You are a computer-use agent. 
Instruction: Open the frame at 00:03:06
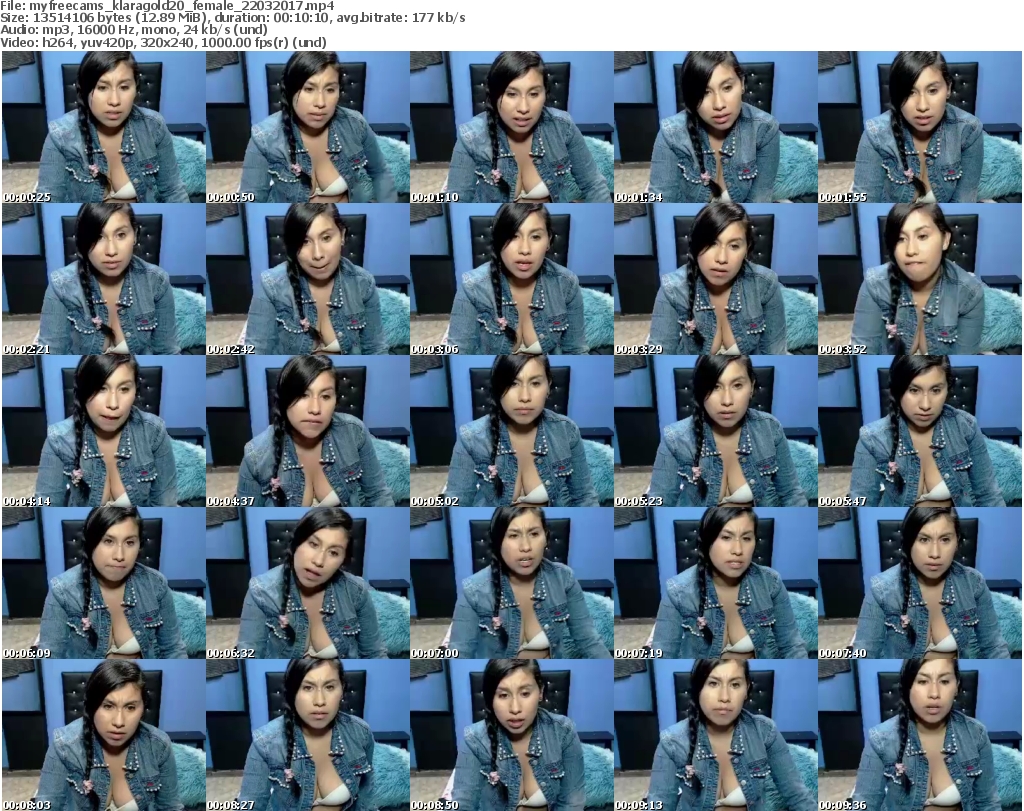511,279
